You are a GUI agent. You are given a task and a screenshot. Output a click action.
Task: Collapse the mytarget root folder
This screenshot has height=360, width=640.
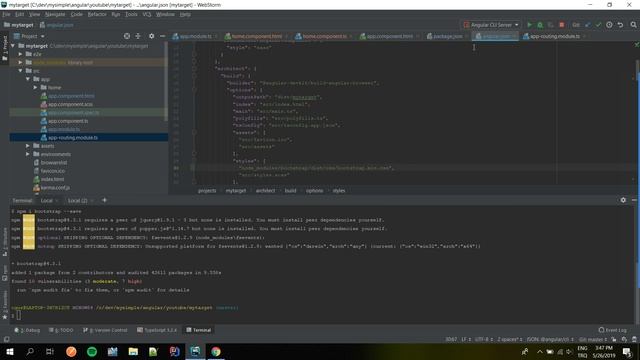(13, 46)
